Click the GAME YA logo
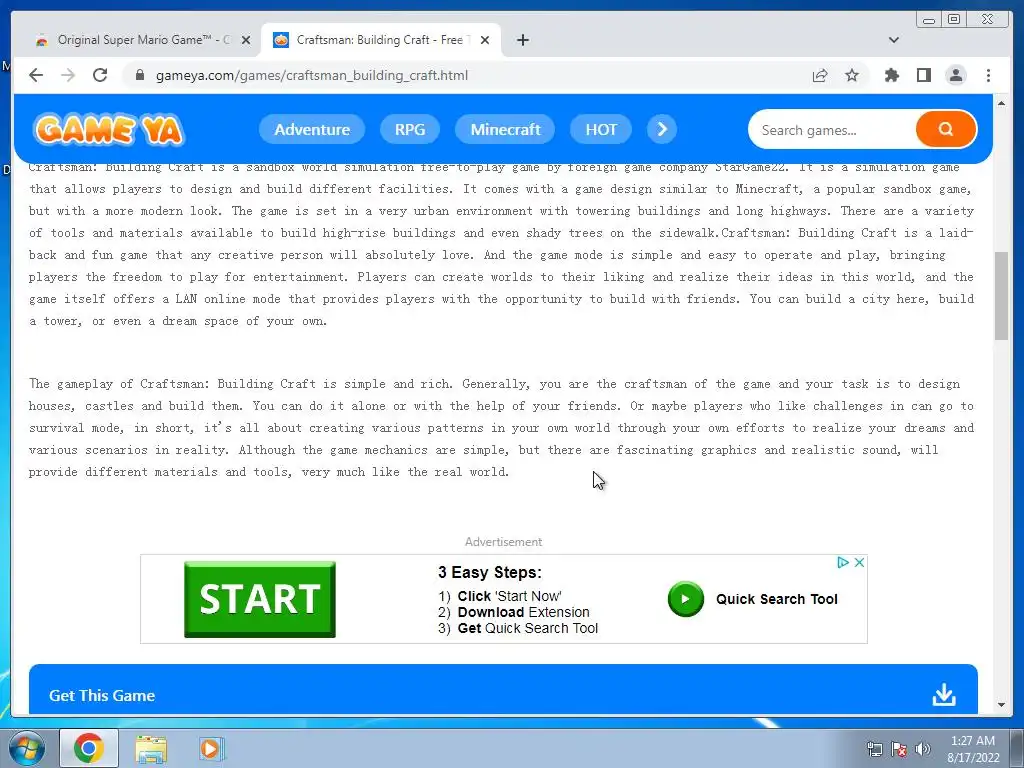 [108, 129]
